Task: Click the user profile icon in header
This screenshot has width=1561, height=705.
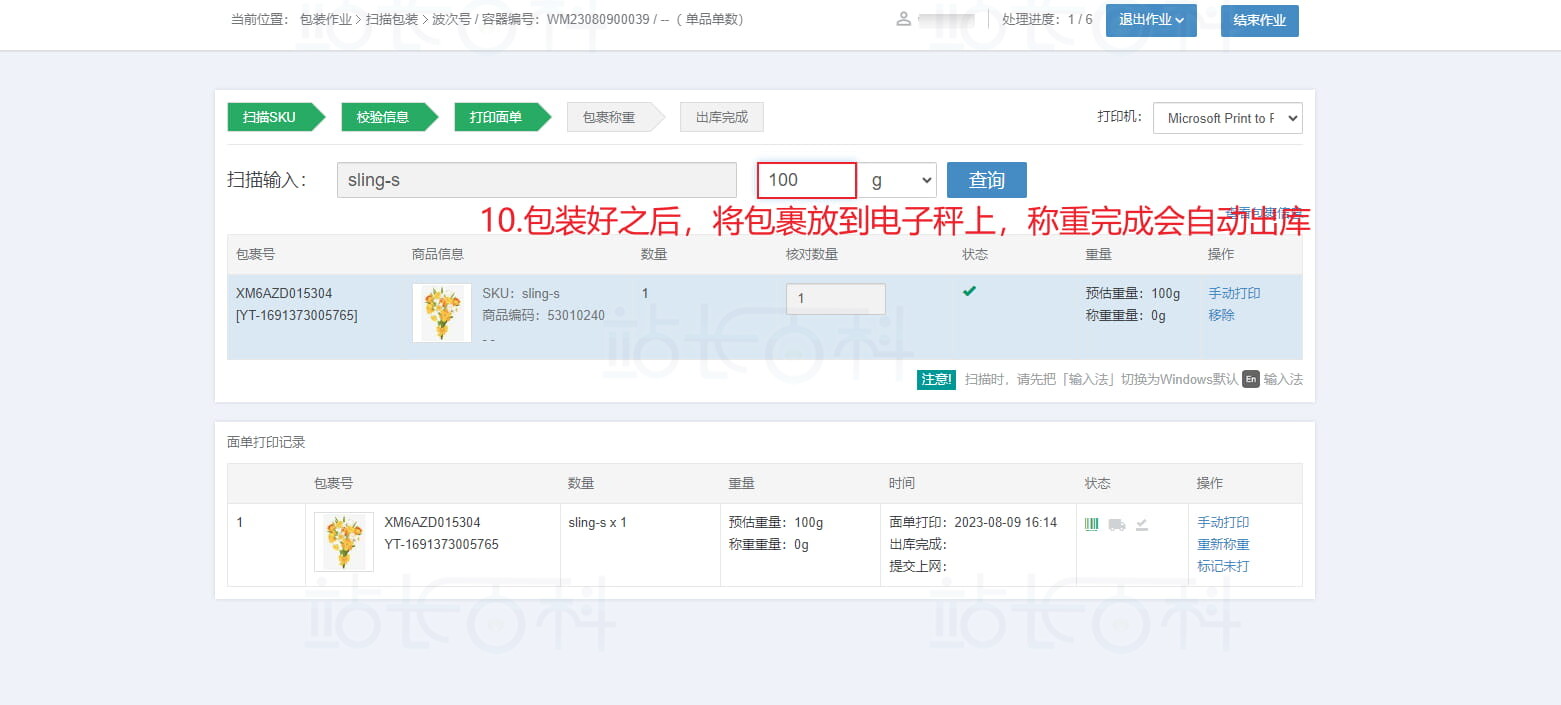Action: [x=904, y=19]
